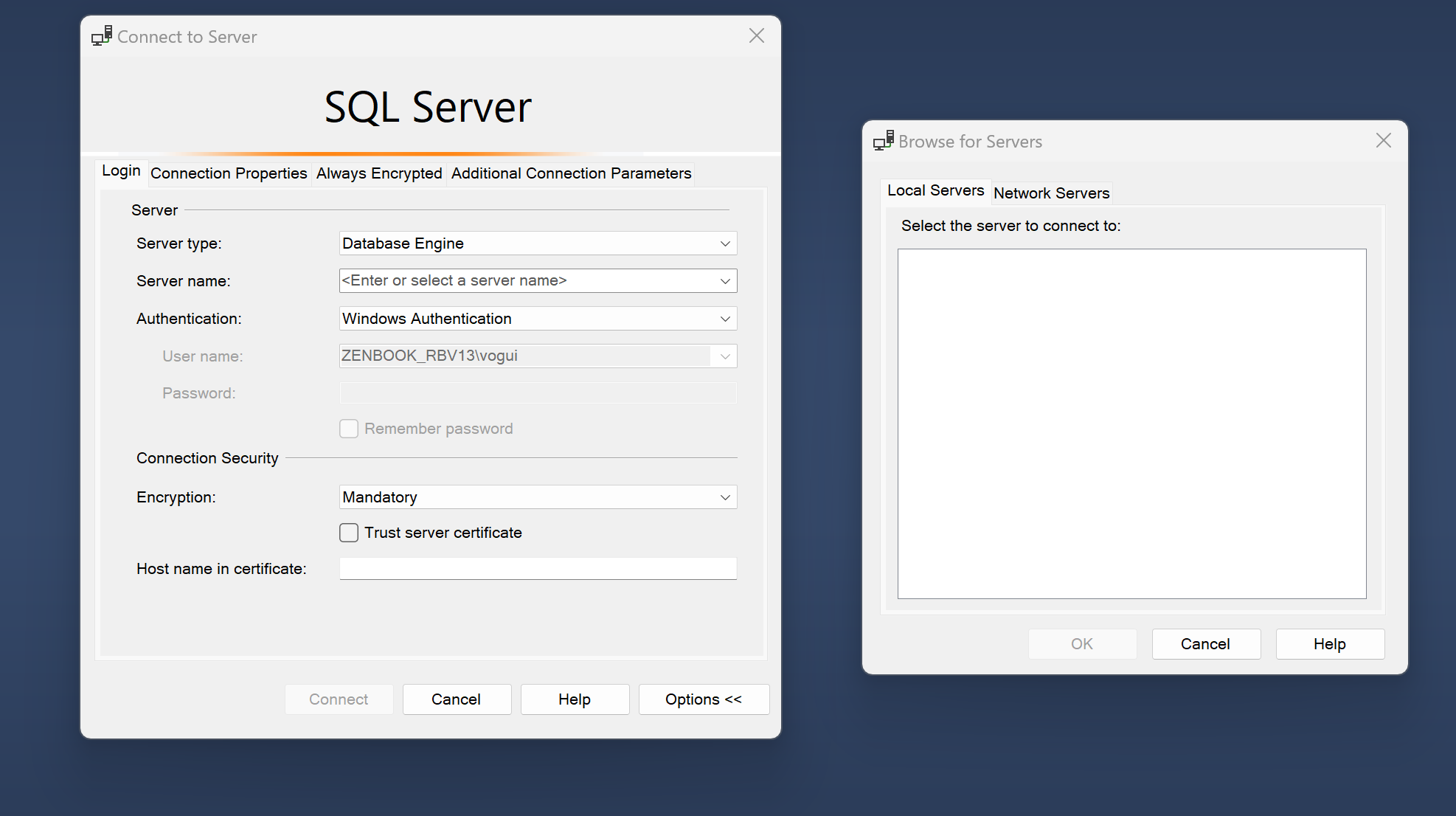The width and height of the screenshot is (1456, 816).
Task: Toggle the Remember password checkbox
Action: (349, 429)
